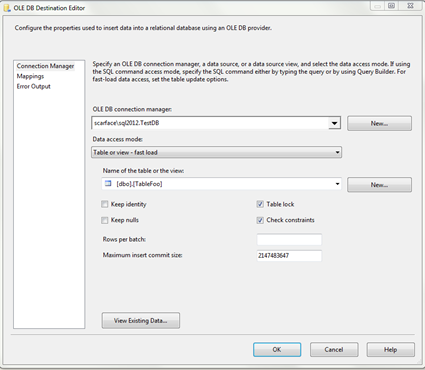
Task: Click New button next to table name
Action: [379, 185]
